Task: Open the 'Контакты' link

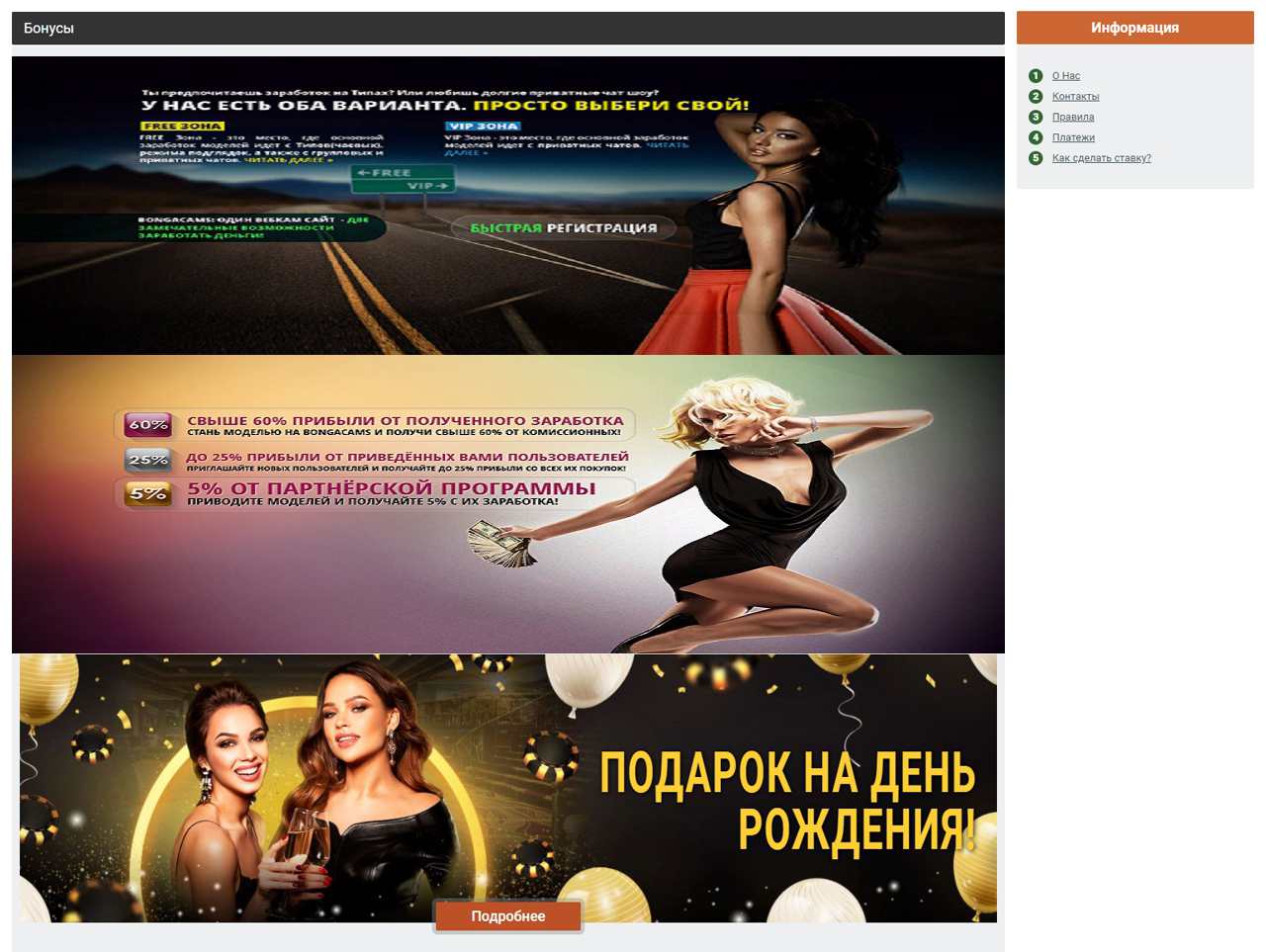Action: click(1075, 97)
